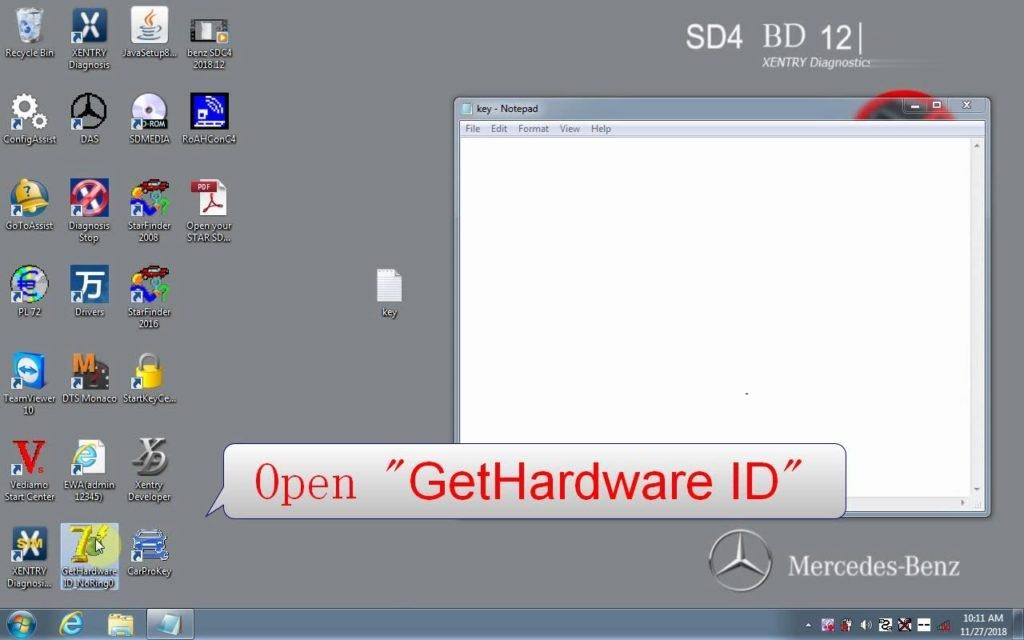Image resolution: width=1024 pixels, height=640 pixels.
Task: Launch the Xentry Developer shortcut
Action: [x=149, y=470]
